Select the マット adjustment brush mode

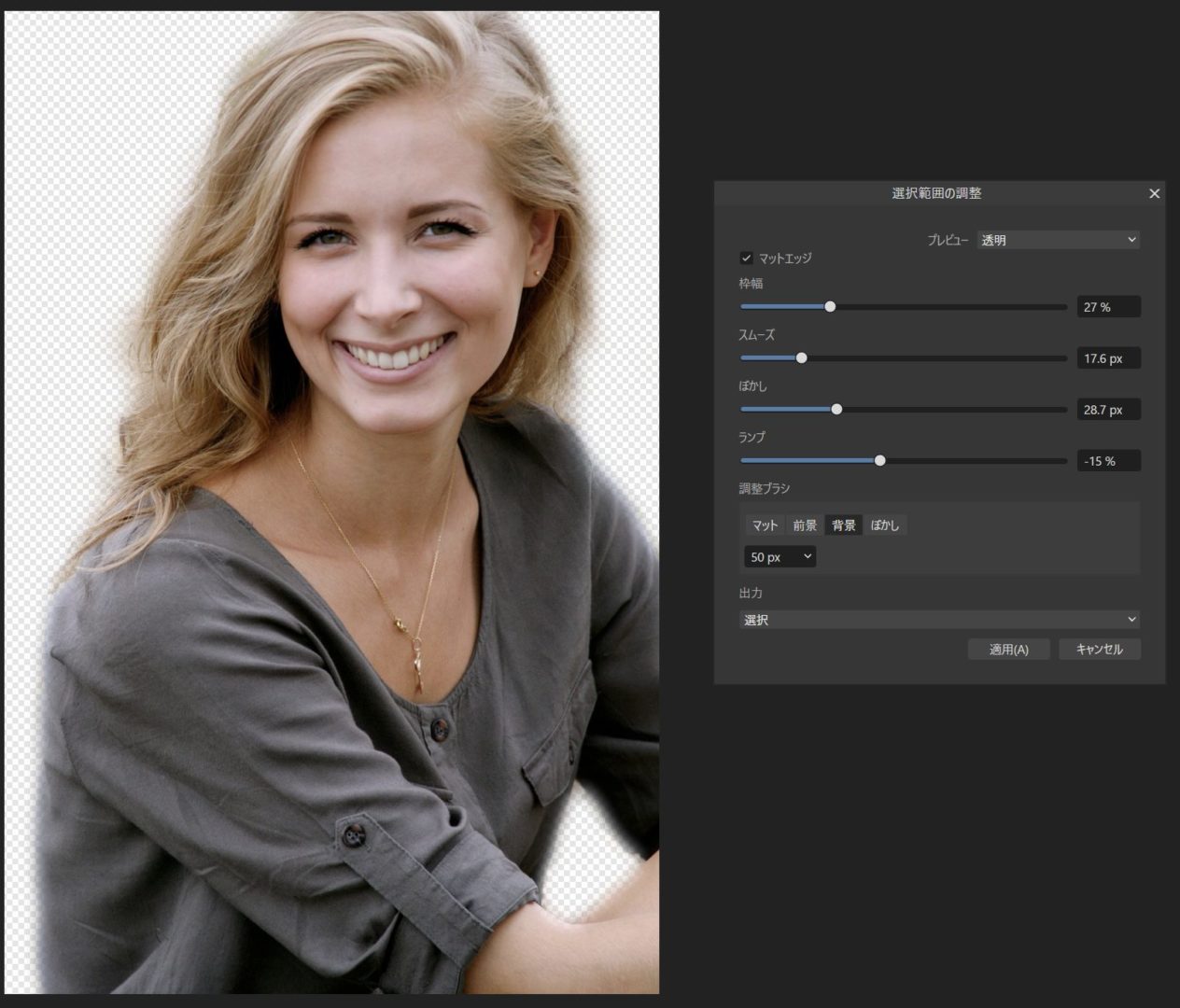765,525
